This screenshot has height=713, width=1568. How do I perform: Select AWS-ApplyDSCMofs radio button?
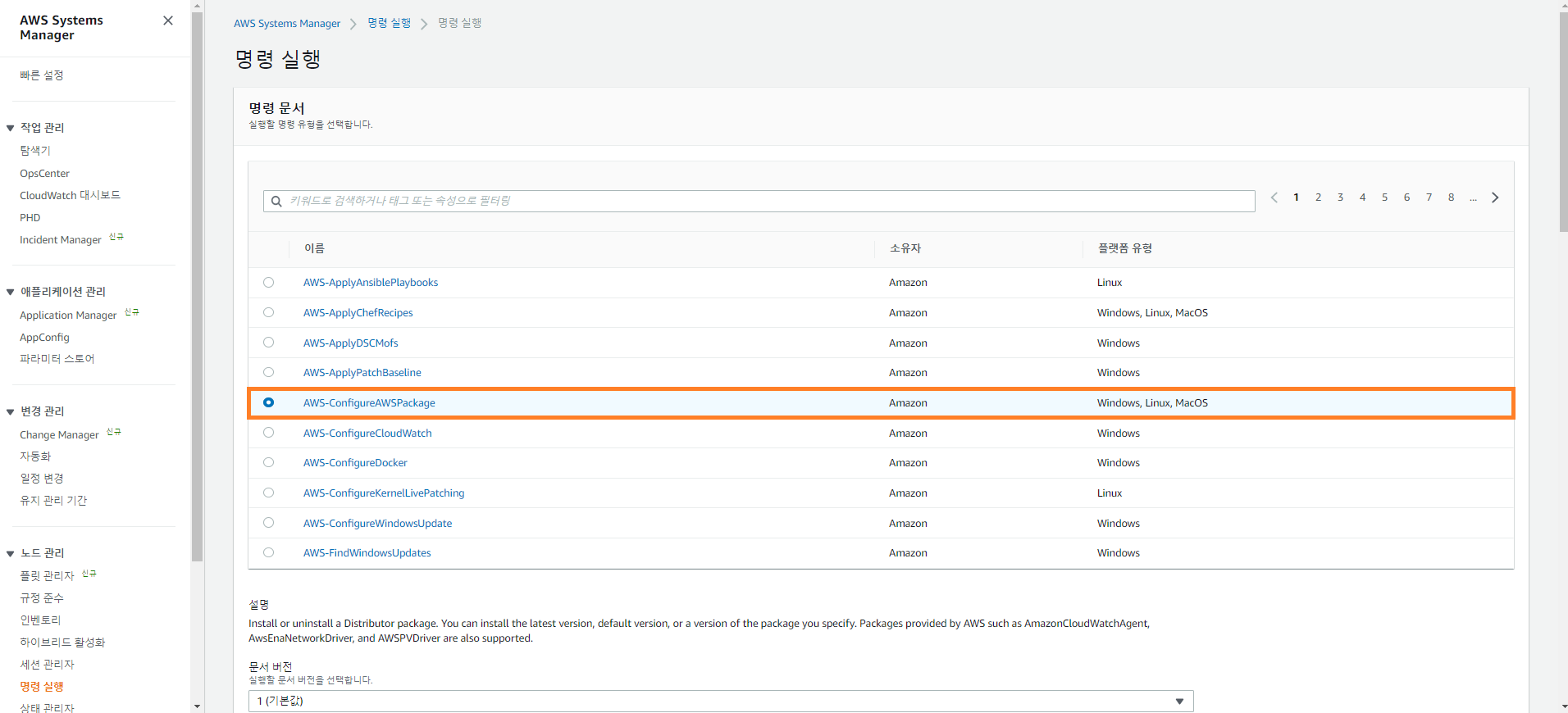click(268, 343)
